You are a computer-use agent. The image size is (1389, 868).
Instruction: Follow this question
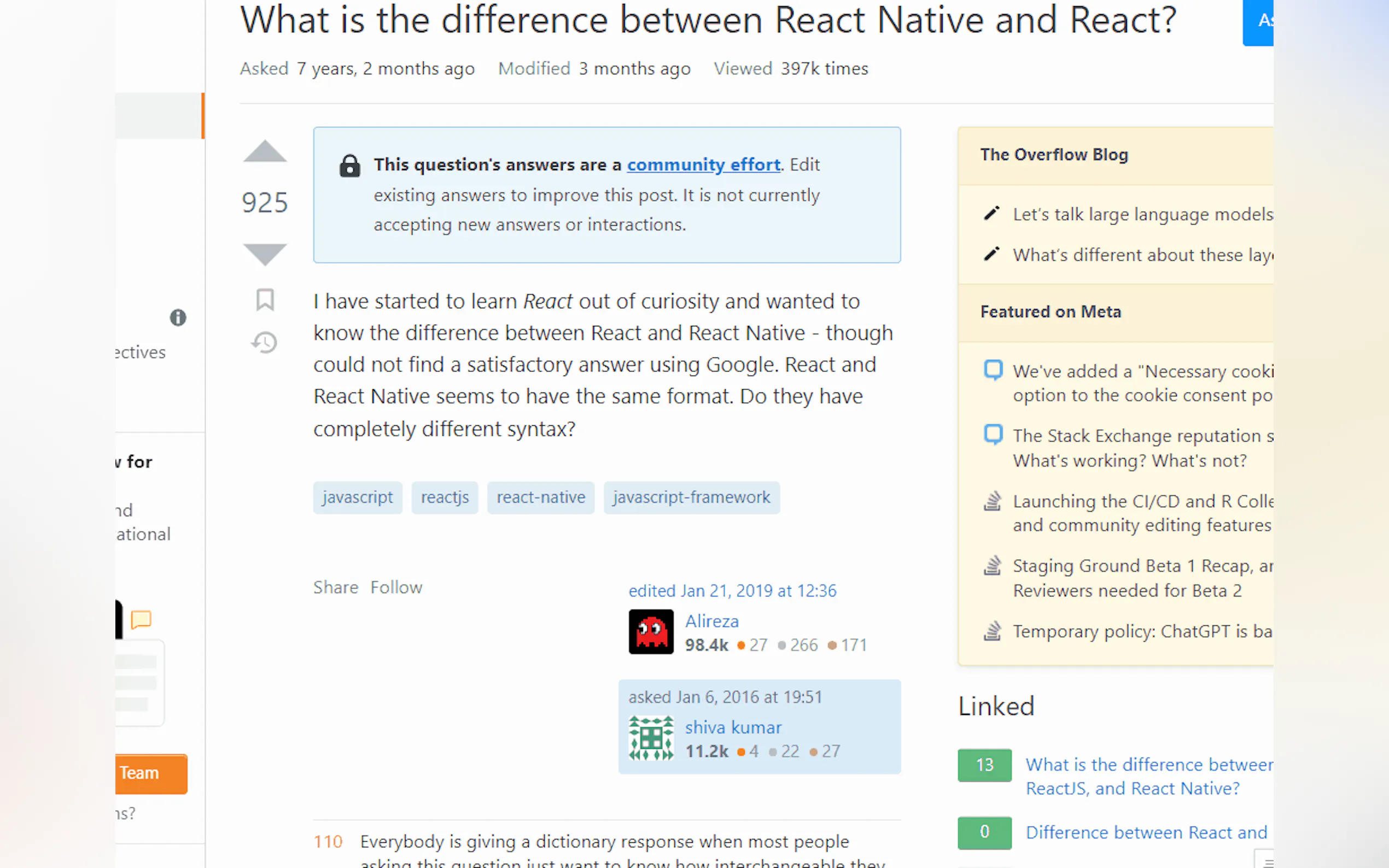[x=396, y=587]
